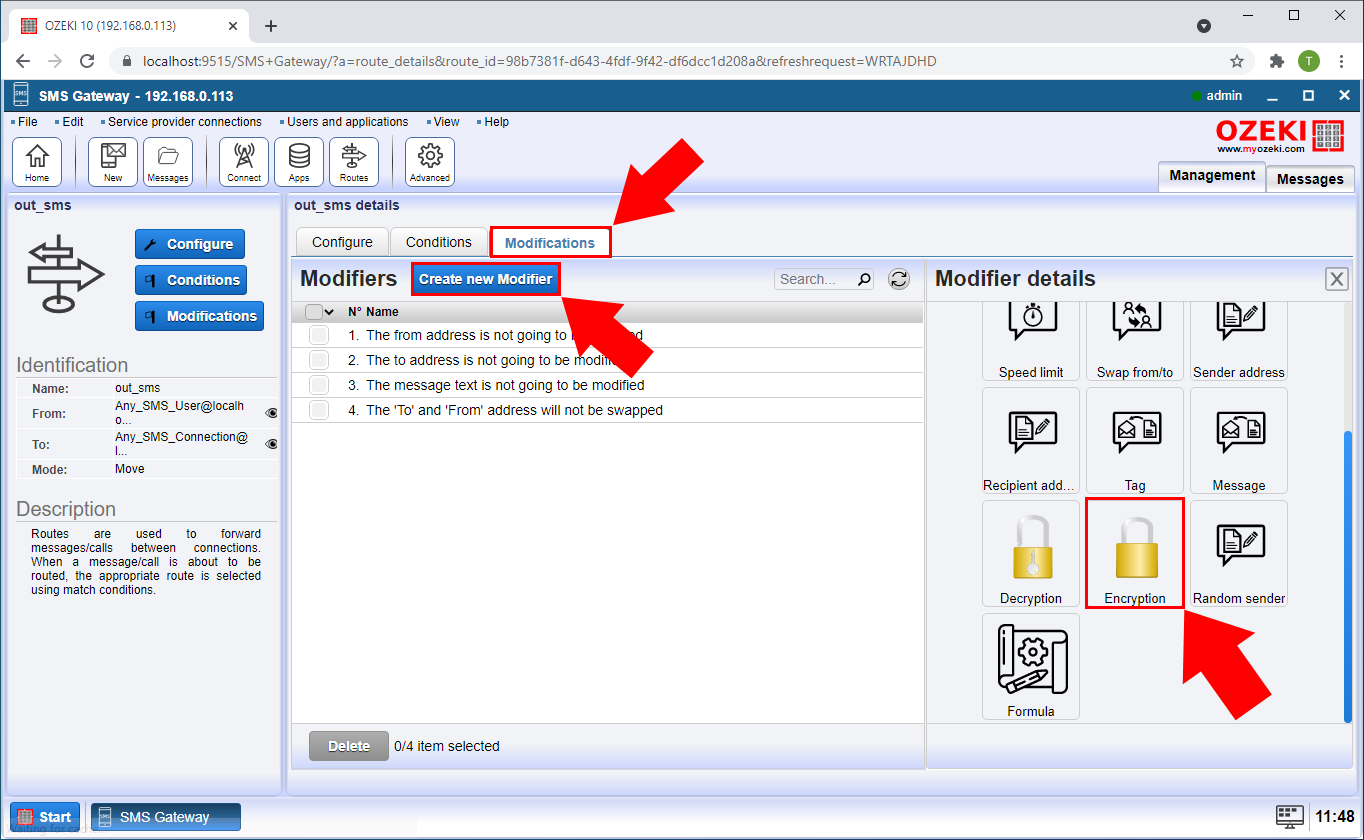Select the Random sender modifier
This screenshot has width=1364, height=840.
tap(1239, 553)
